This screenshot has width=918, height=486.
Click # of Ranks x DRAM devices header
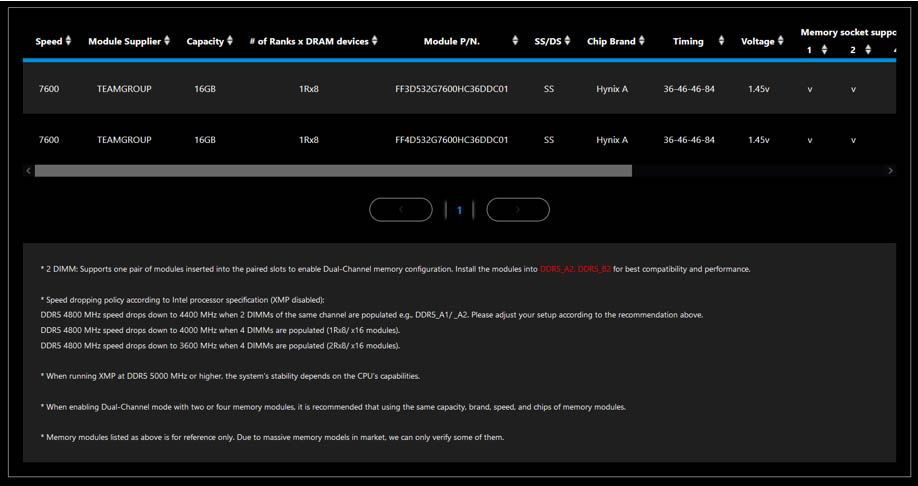309,42
